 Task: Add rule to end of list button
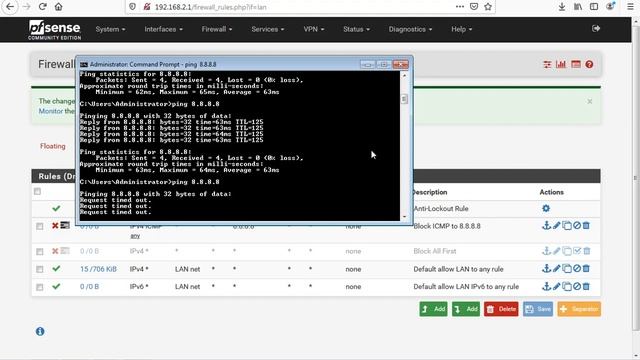[466, 309]
